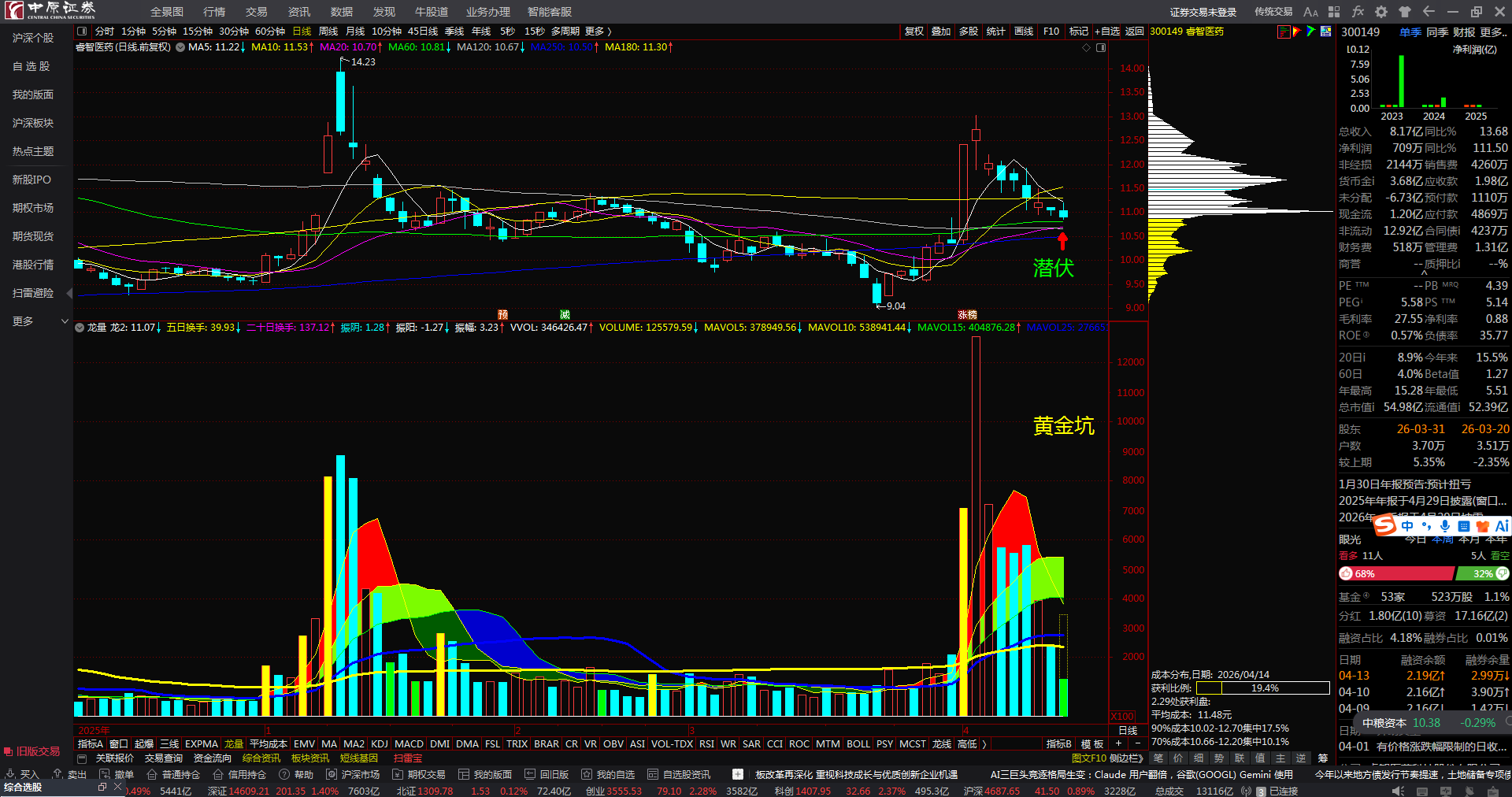The image size is (1512, 797).
Task: Click the volume speaker icon in status bar
Action: click(1397, 791)
